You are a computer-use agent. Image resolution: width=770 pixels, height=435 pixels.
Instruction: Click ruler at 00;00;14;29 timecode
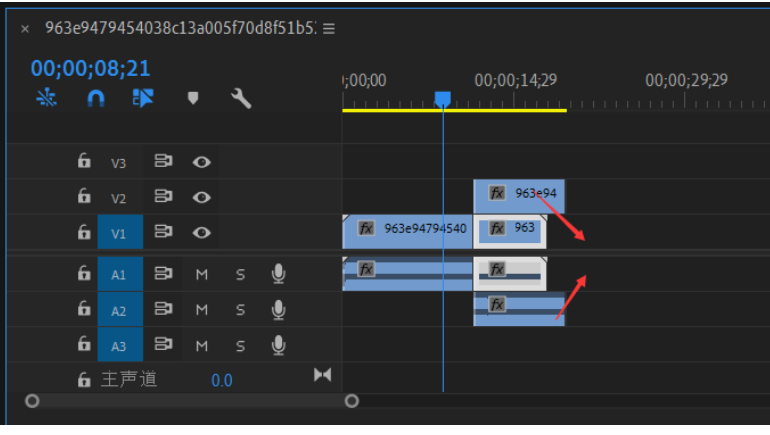pyautogui.click(x=516, y=80)
